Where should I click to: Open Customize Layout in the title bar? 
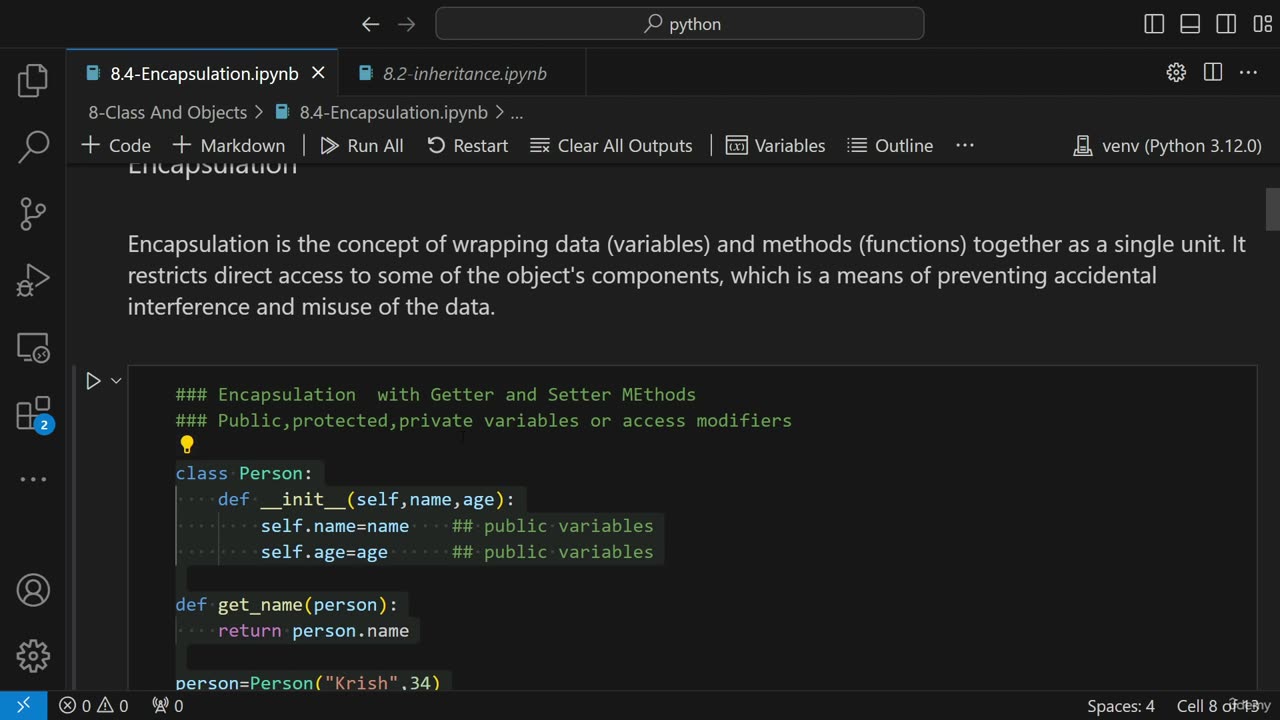(x=1262, y=24)
